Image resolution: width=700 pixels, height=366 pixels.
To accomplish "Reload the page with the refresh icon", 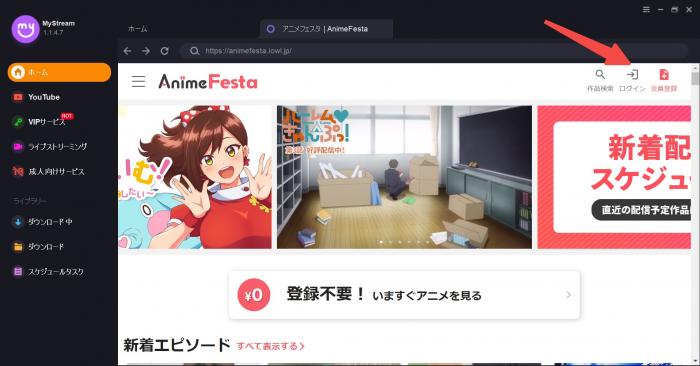I will tap(164, 51).
